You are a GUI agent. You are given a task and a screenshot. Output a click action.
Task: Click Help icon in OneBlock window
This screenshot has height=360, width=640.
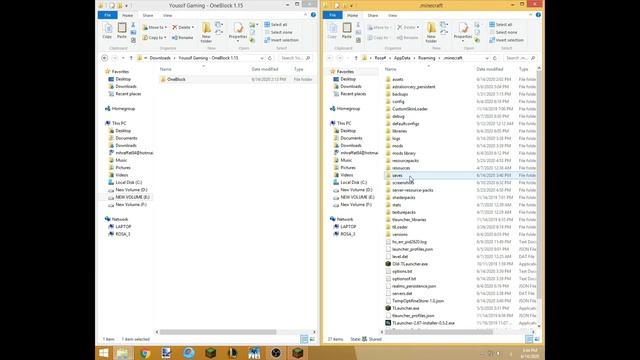(313, 15)
